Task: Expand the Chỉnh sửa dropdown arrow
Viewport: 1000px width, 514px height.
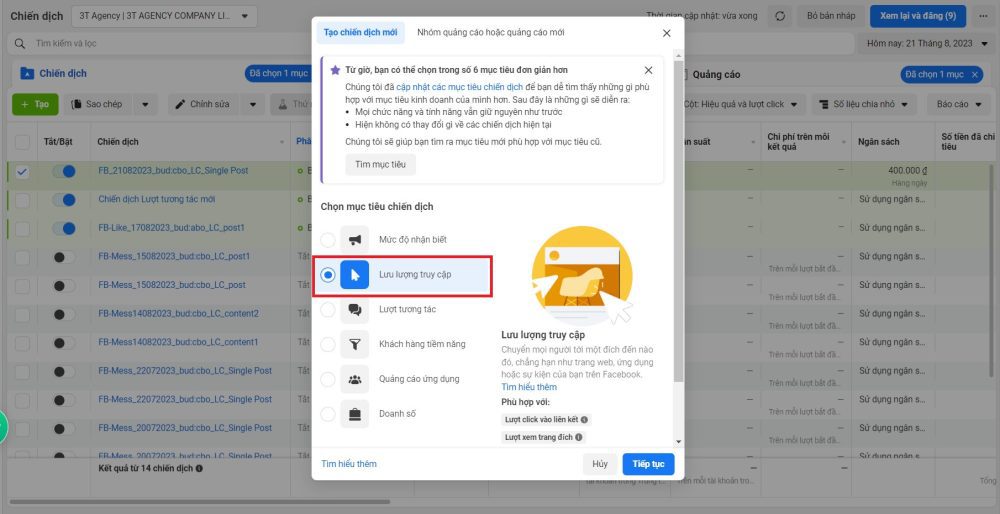Action: 253,104
